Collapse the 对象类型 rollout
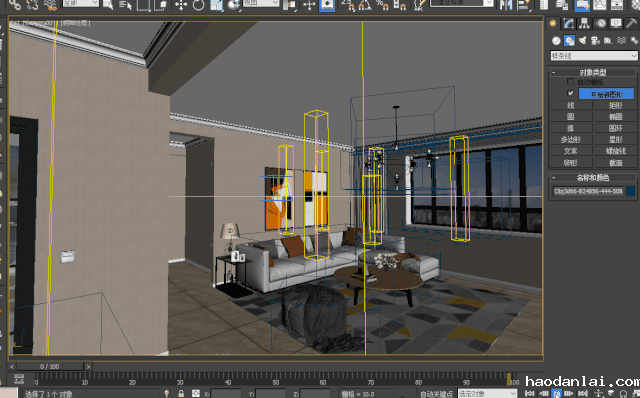This screenshot has height=398, width=640. [593, 73]
